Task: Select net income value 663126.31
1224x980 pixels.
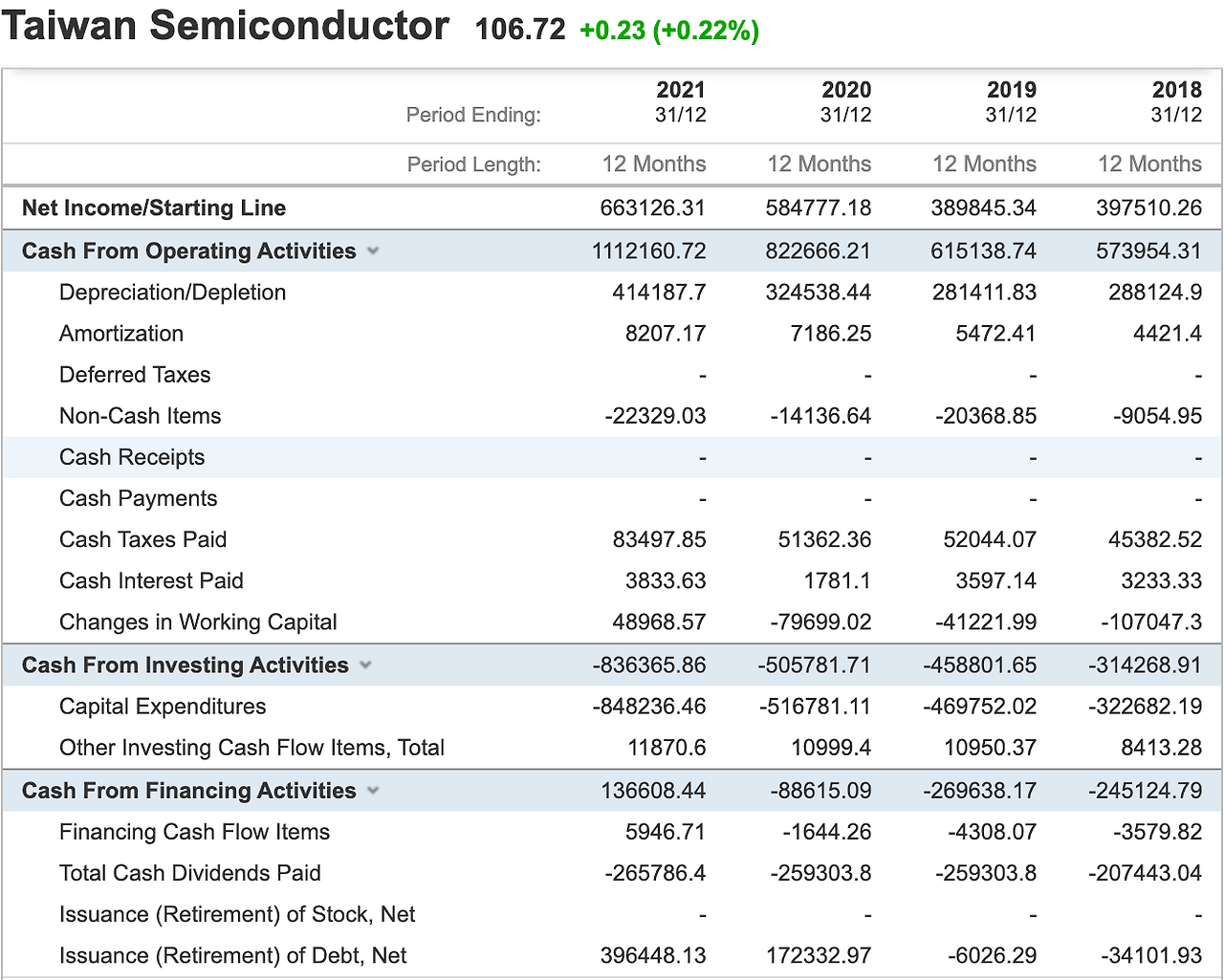Action: coord(653,208)
